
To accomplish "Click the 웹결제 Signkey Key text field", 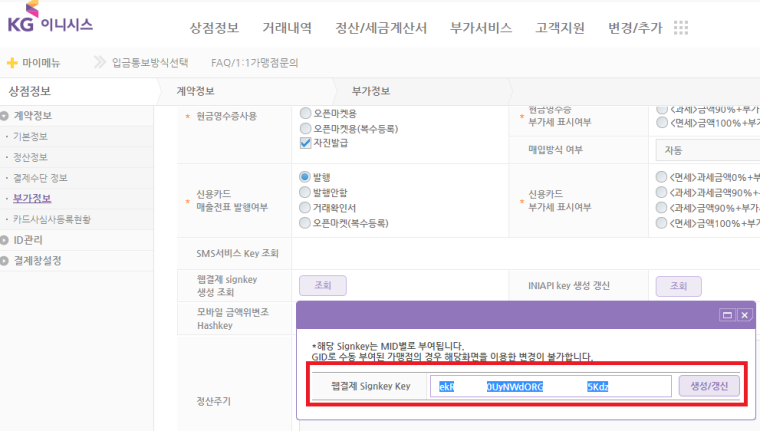I will coord(550,386).
